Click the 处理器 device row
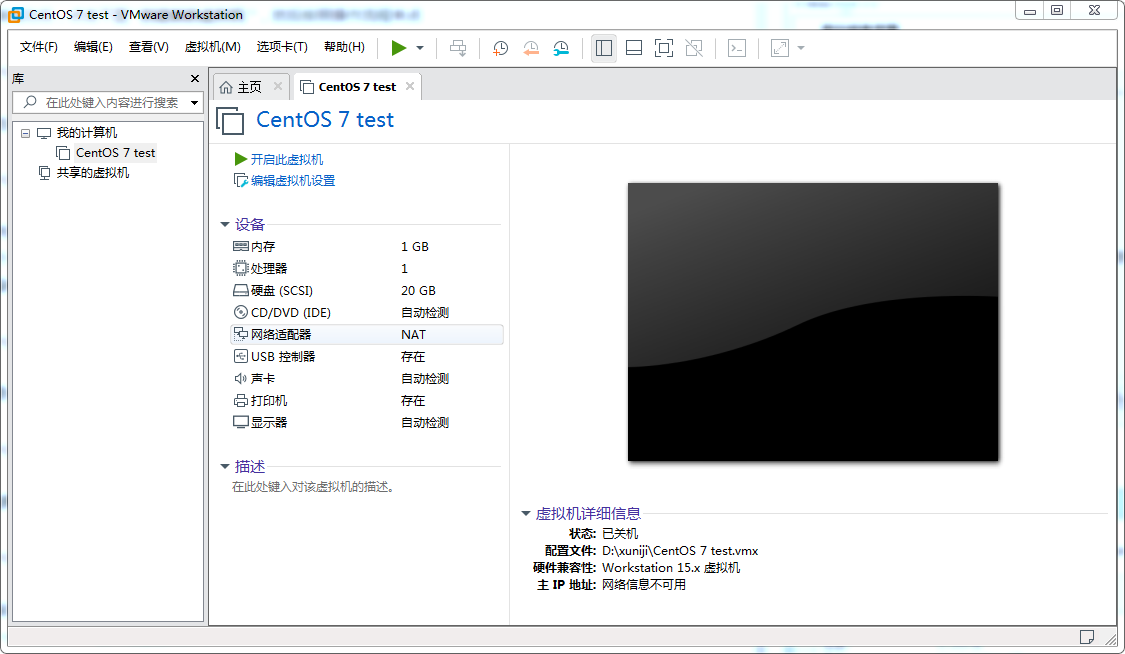 click(367, 268)
